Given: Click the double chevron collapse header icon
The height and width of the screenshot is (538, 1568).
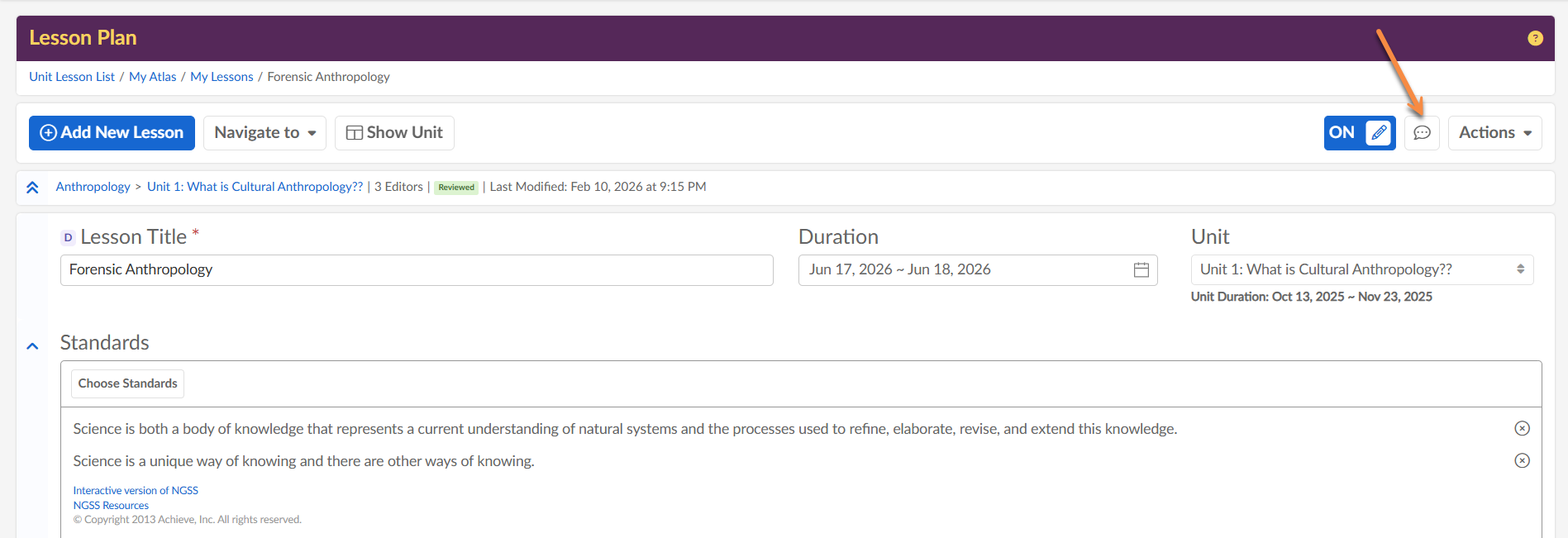Looking at the screenshot, I should point(32,188).
